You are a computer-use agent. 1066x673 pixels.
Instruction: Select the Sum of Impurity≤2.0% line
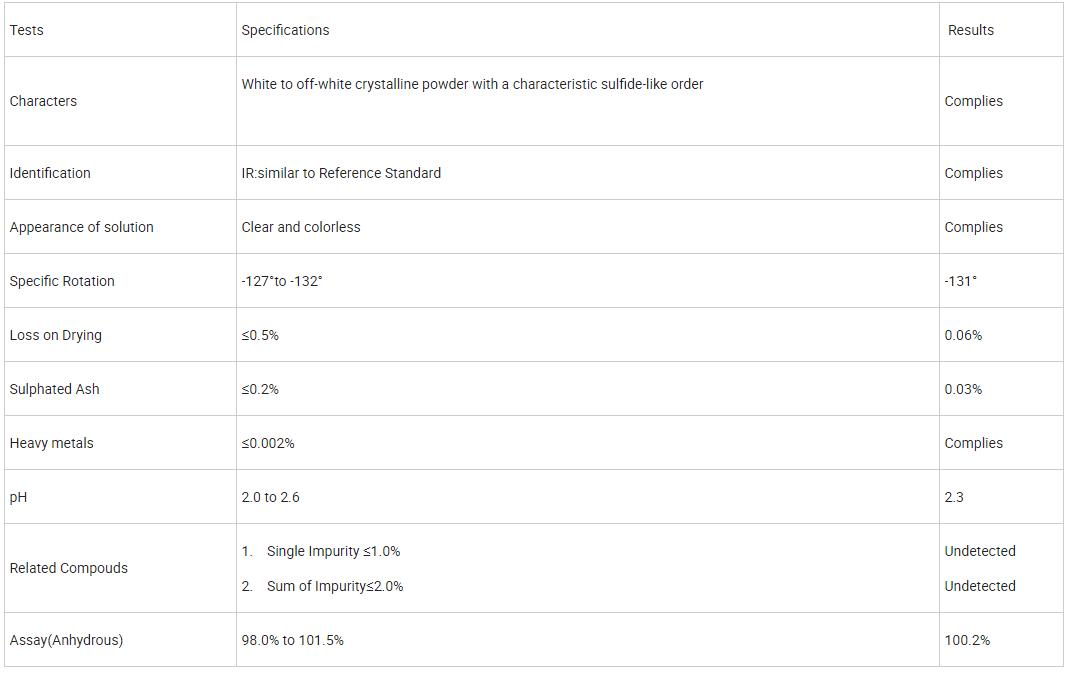tap(334, 586)
